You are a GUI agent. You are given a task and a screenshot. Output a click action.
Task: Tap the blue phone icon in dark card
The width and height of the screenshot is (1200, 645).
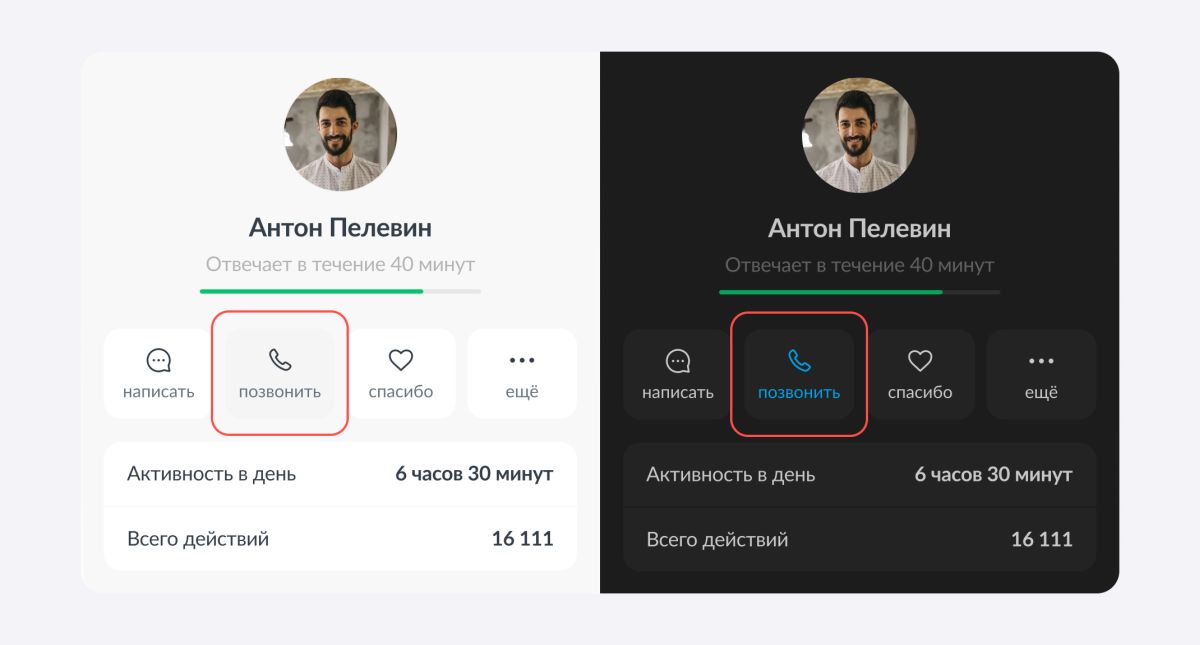tap(799, 360)
